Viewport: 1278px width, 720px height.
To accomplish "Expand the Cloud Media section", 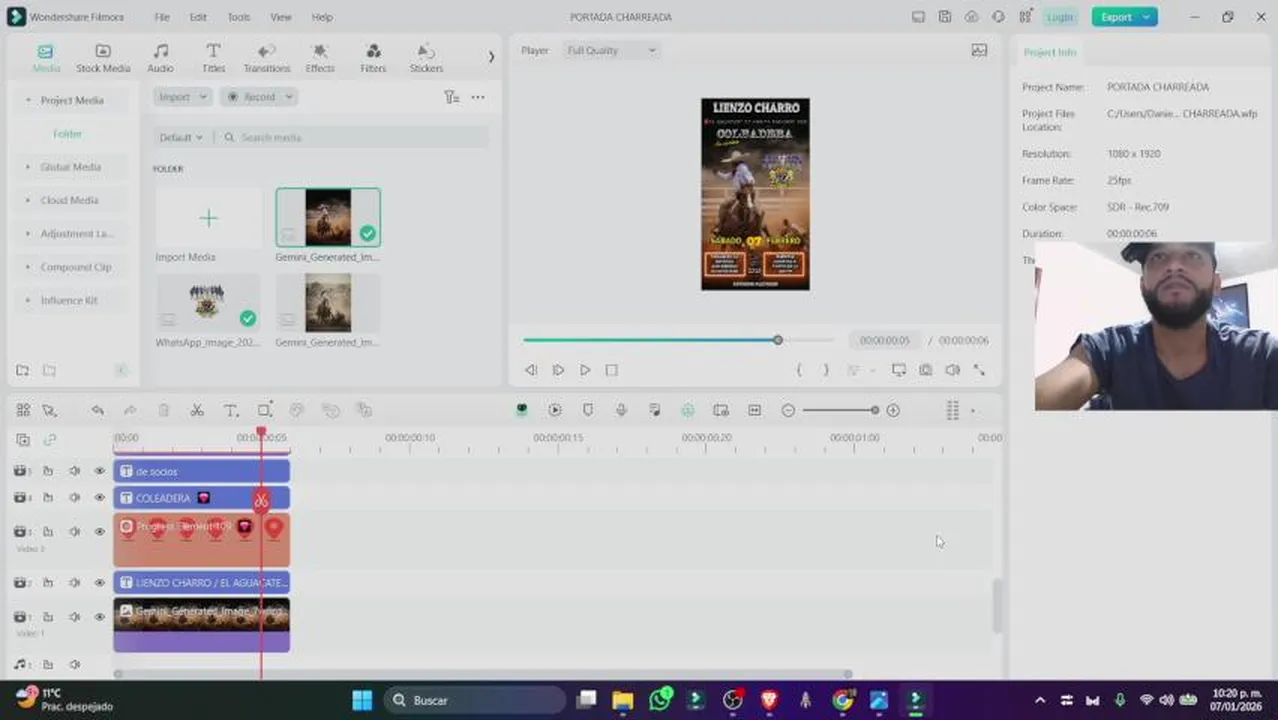I will (27, 200).
